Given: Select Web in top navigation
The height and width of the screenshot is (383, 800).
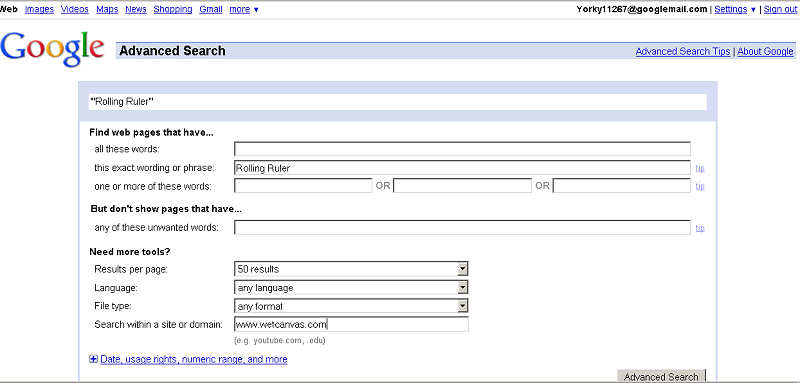Looking at the screenshot, I should click(x=9, y=9).
